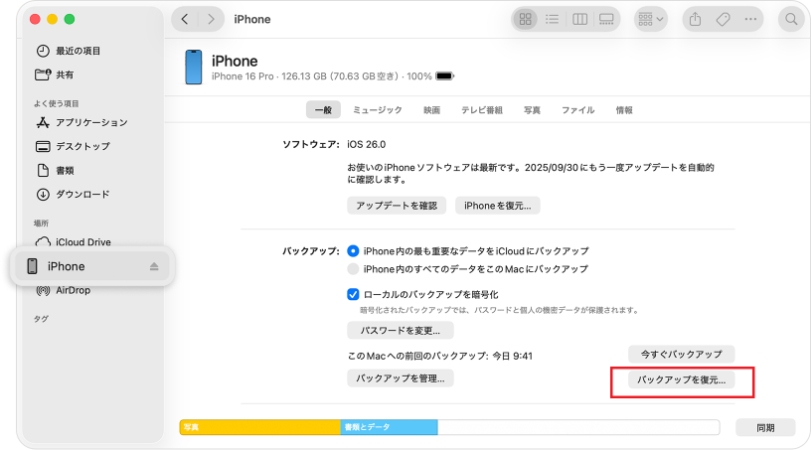Open the group-by dropdown in toolbar
This screenshot has height=450, width=811.
[x=651, y=19]
